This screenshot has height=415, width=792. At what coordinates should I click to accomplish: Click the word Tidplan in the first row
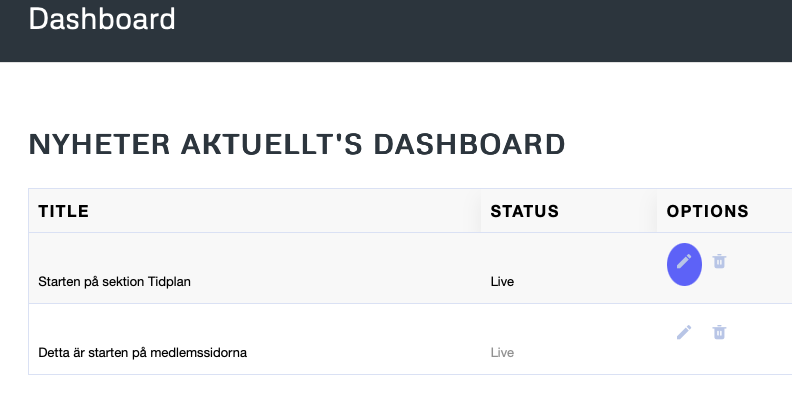pyautogui.click(x=169, y=282)
